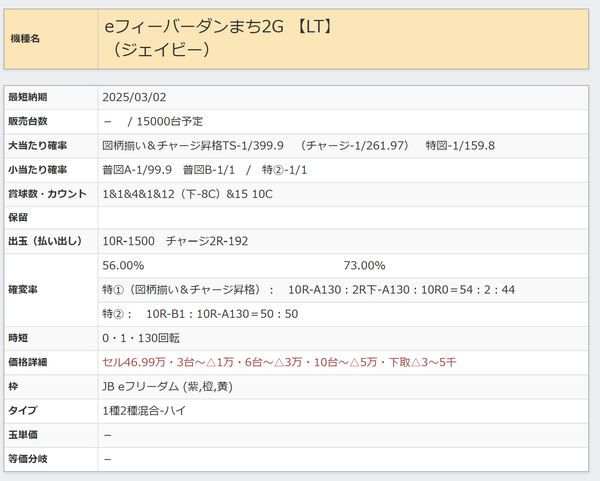Select the 枠 row label

click(13, 386)
